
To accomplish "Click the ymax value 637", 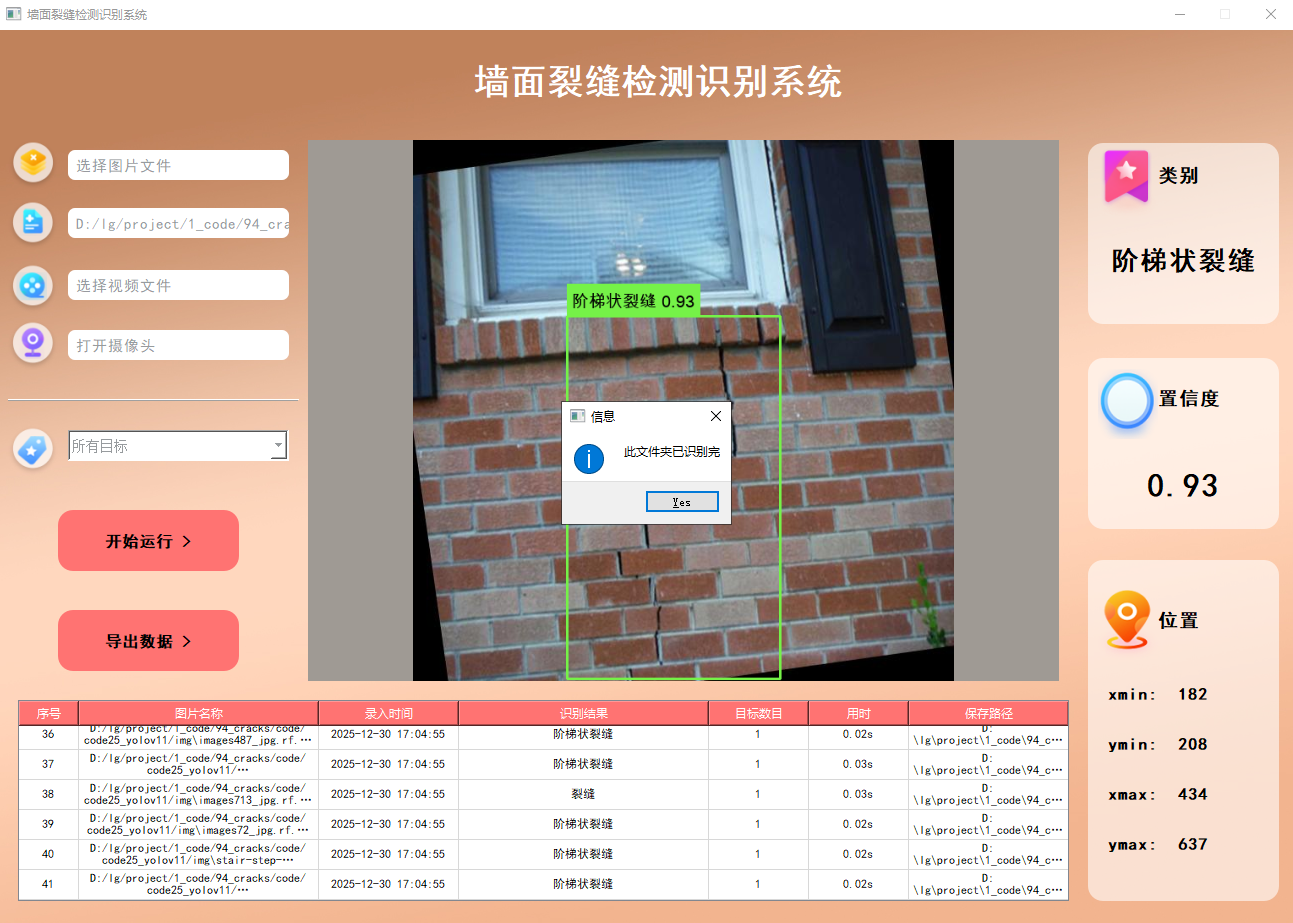I will coord(1192,844).
